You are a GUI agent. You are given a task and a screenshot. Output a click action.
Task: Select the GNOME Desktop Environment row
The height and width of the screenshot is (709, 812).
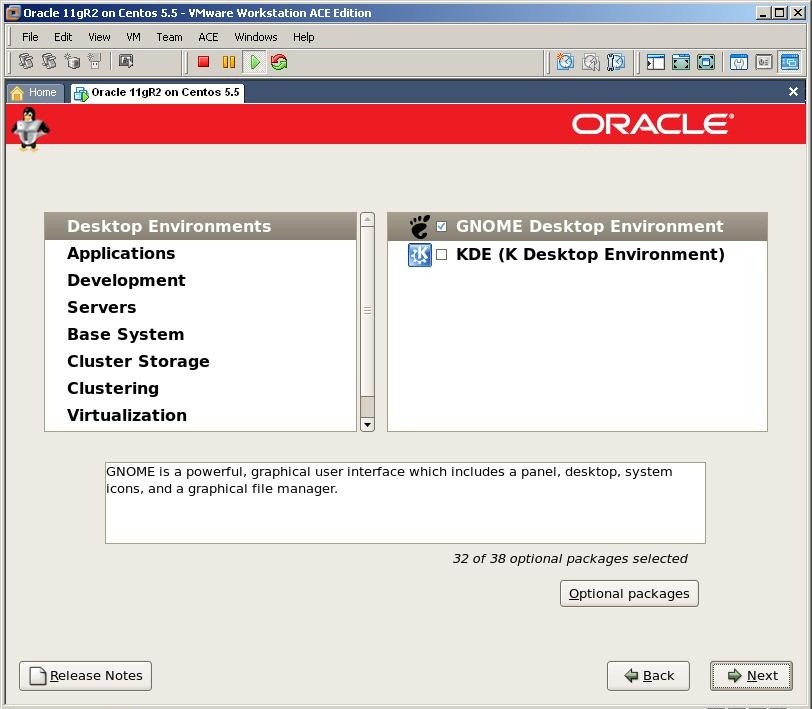click(577, 226)
